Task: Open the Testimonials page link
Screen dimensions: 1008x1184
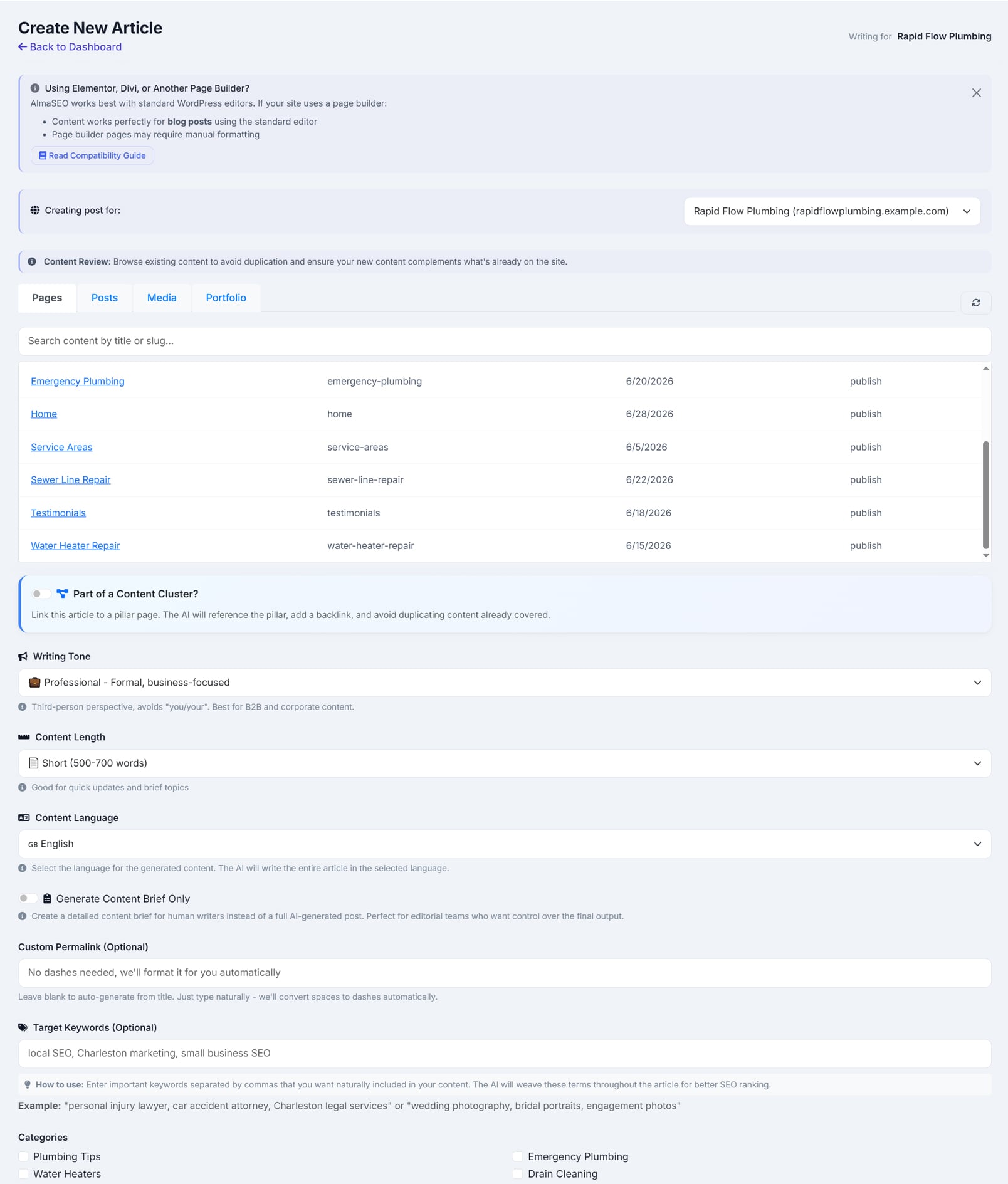Action: coord(58,513)
